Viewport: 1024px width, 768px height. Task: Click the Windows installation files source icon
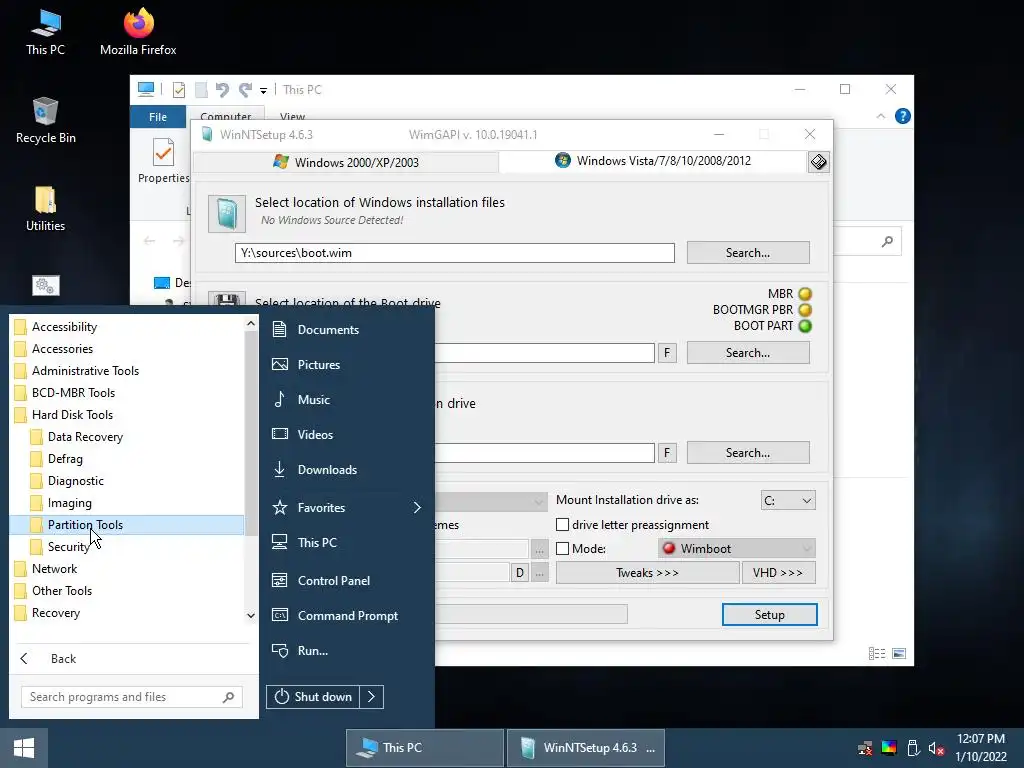pyautogui.click(x=227, y=214)
